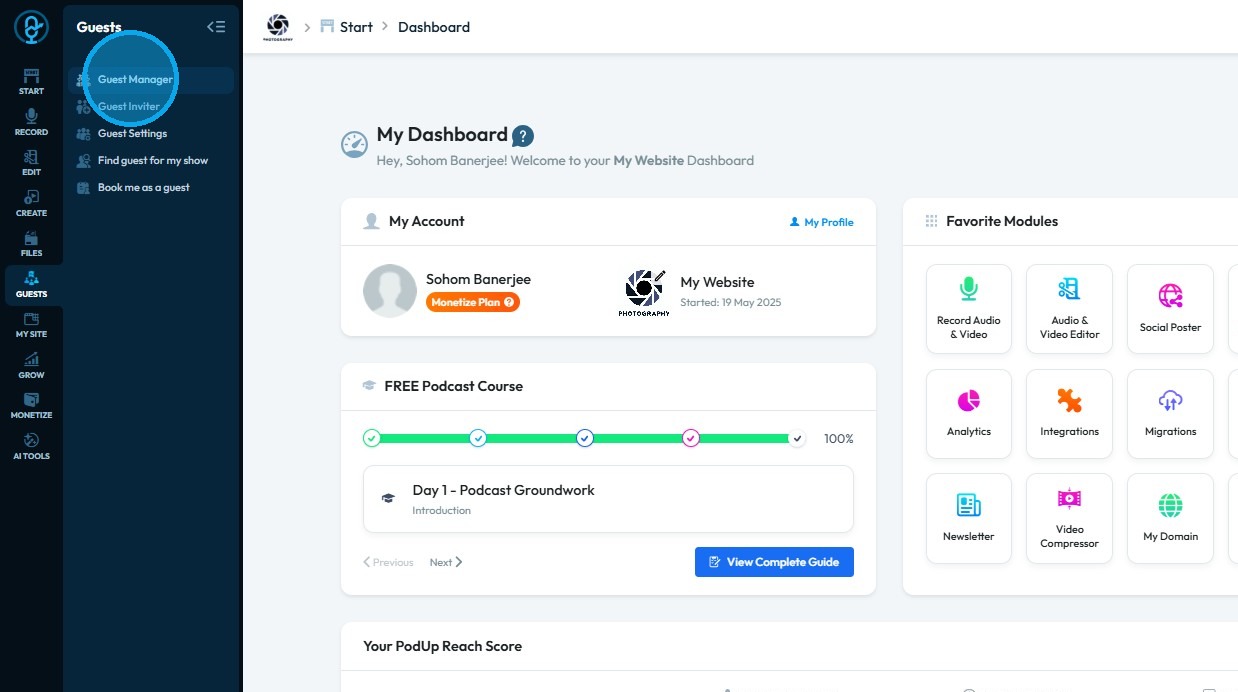
Task: Open Record Audio & Video module
Action: pos(969,309)
